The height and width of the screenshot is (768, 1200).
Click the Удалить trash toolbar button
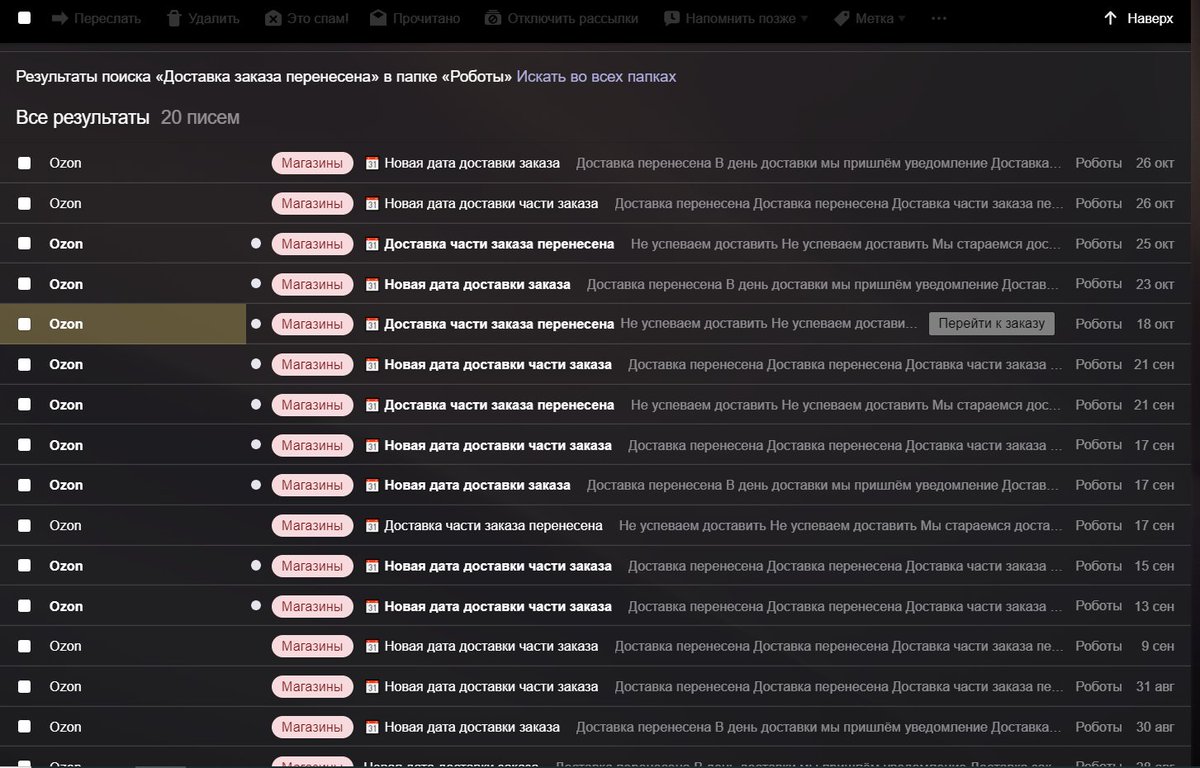tap(203, 18)
